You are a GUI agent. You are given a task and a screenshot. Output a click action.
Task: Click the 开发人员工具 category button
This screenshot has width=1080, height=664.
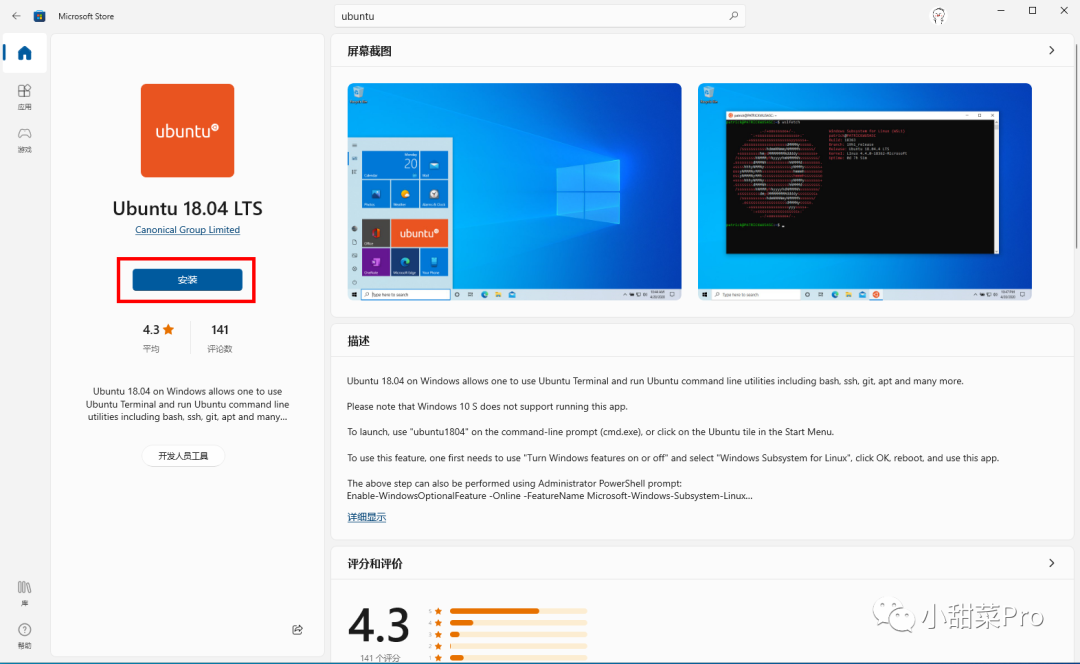(183, 456)
